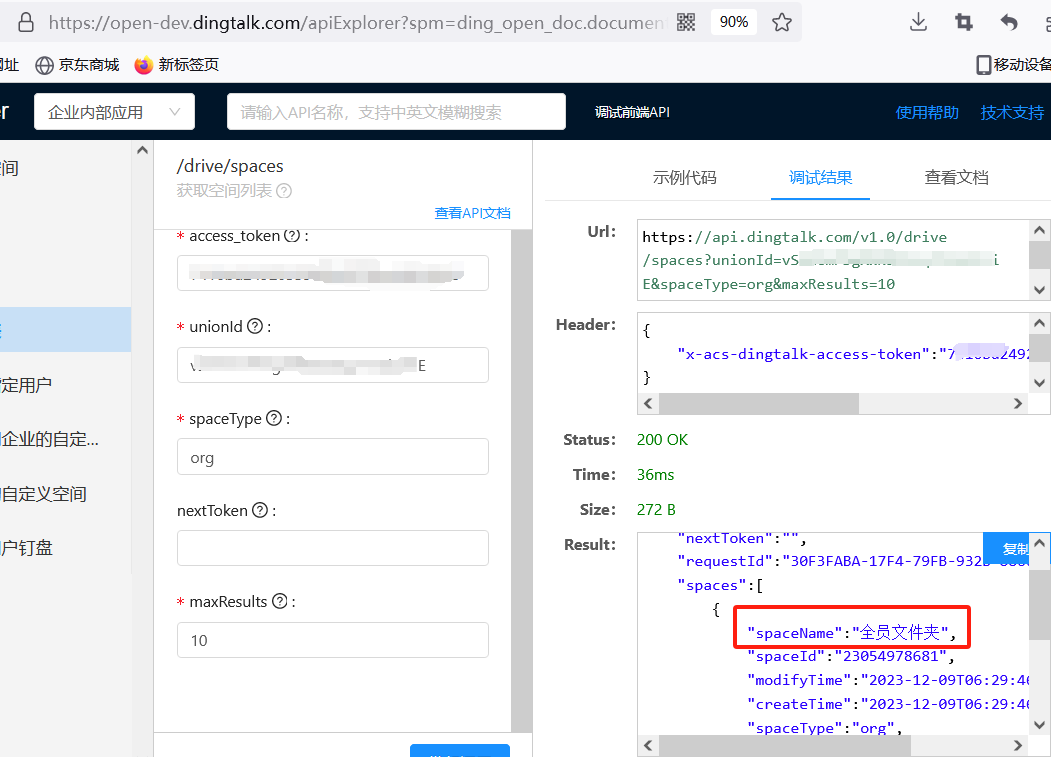Click help icon beside nextToken label
Viewport: 1051px width, 757px height.
click(x=259, y=510)
